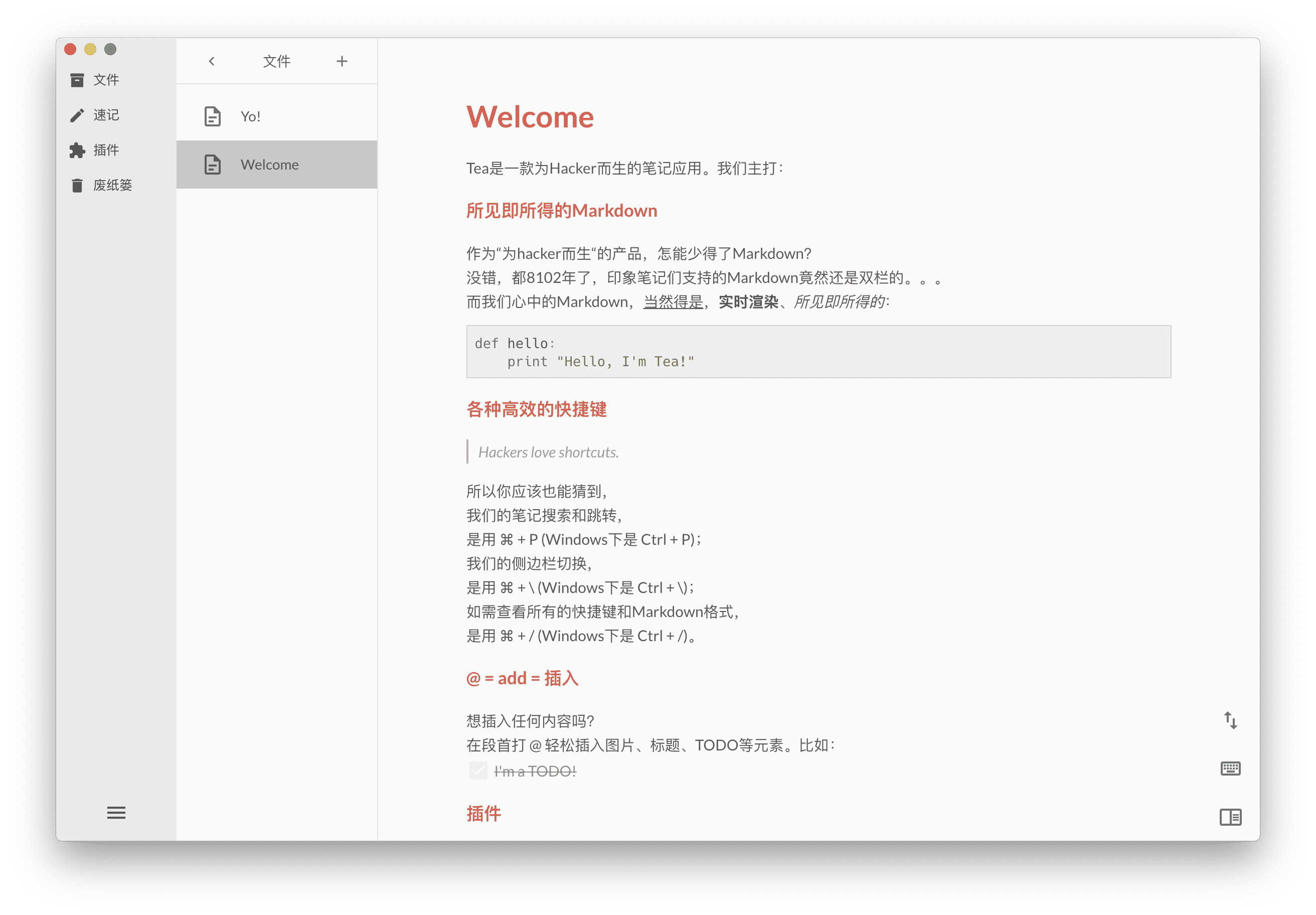Click the document icon next to Welcome

pyautogui.click(x=213, y=165)
